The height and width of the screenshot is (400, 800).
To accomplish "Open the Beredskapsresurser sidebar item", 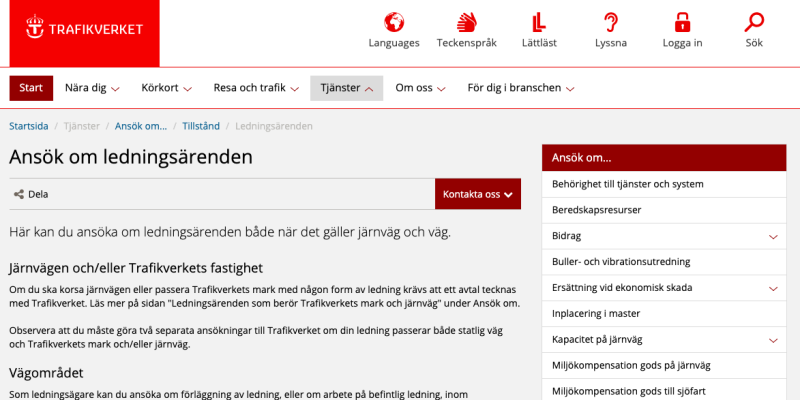I will [x=664, y=210].
